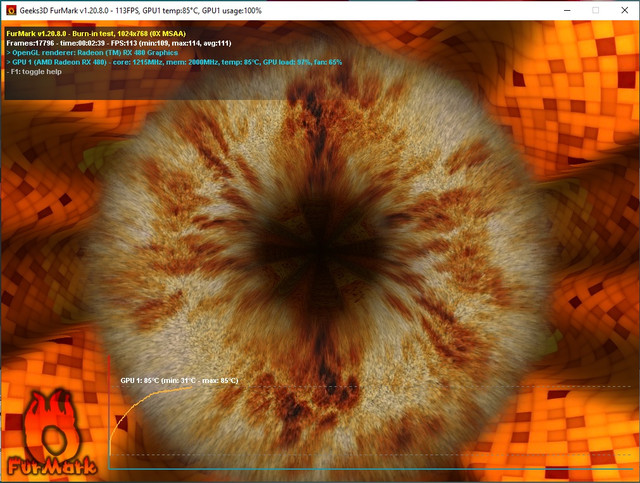640x483 pixels.
Task: Maximize the FurMark window
Action: point(596,10)
